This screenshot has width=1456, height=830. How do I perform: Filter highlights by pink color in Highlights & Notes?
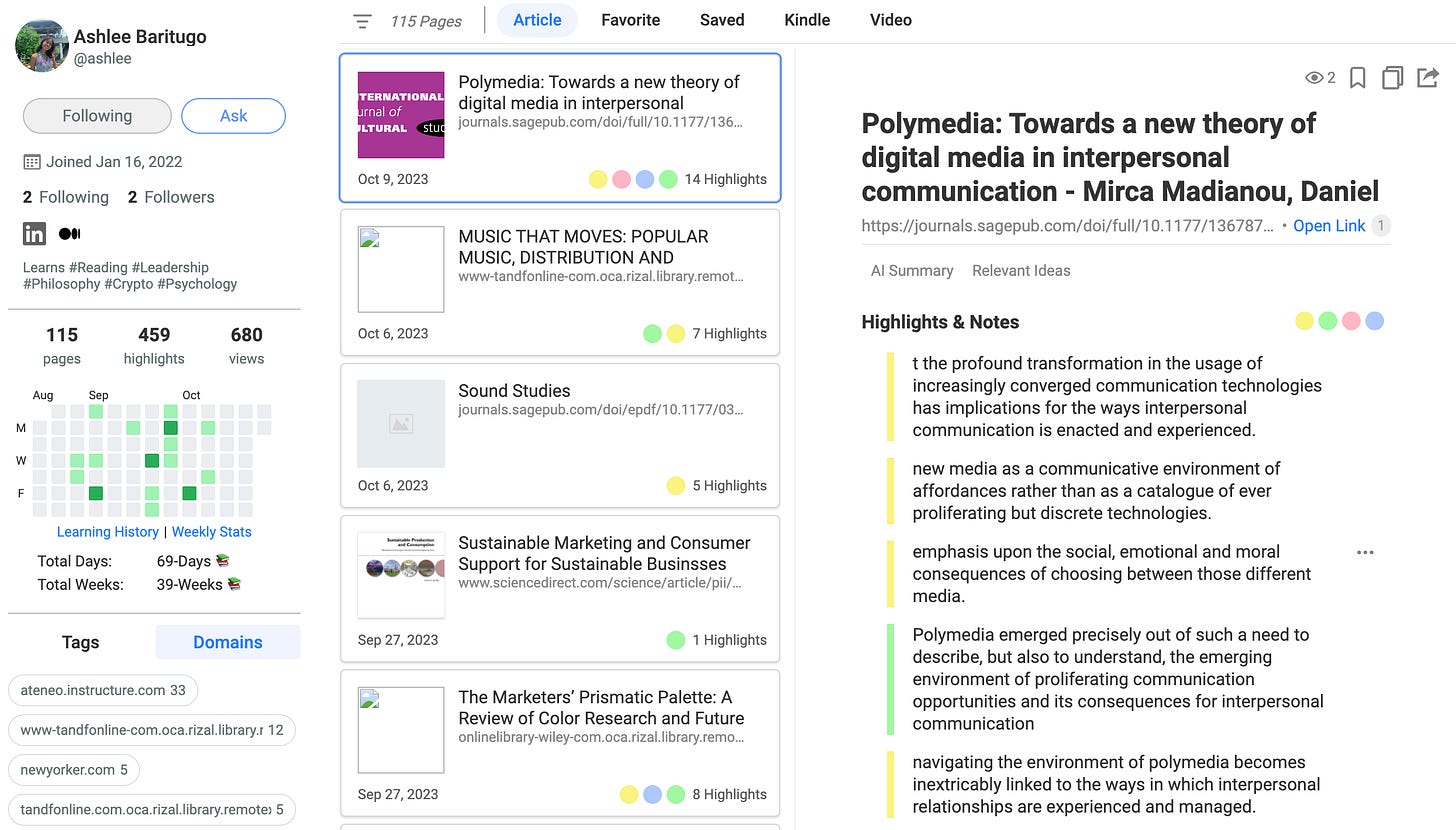1351,321
